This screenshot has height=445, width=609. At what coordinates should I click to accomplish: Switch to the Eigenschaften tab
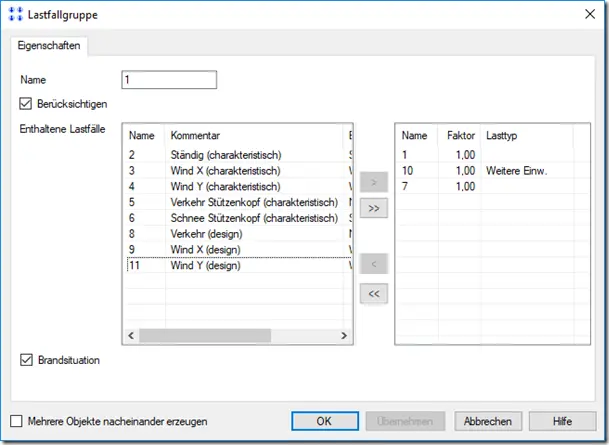[x=49, y=45]
